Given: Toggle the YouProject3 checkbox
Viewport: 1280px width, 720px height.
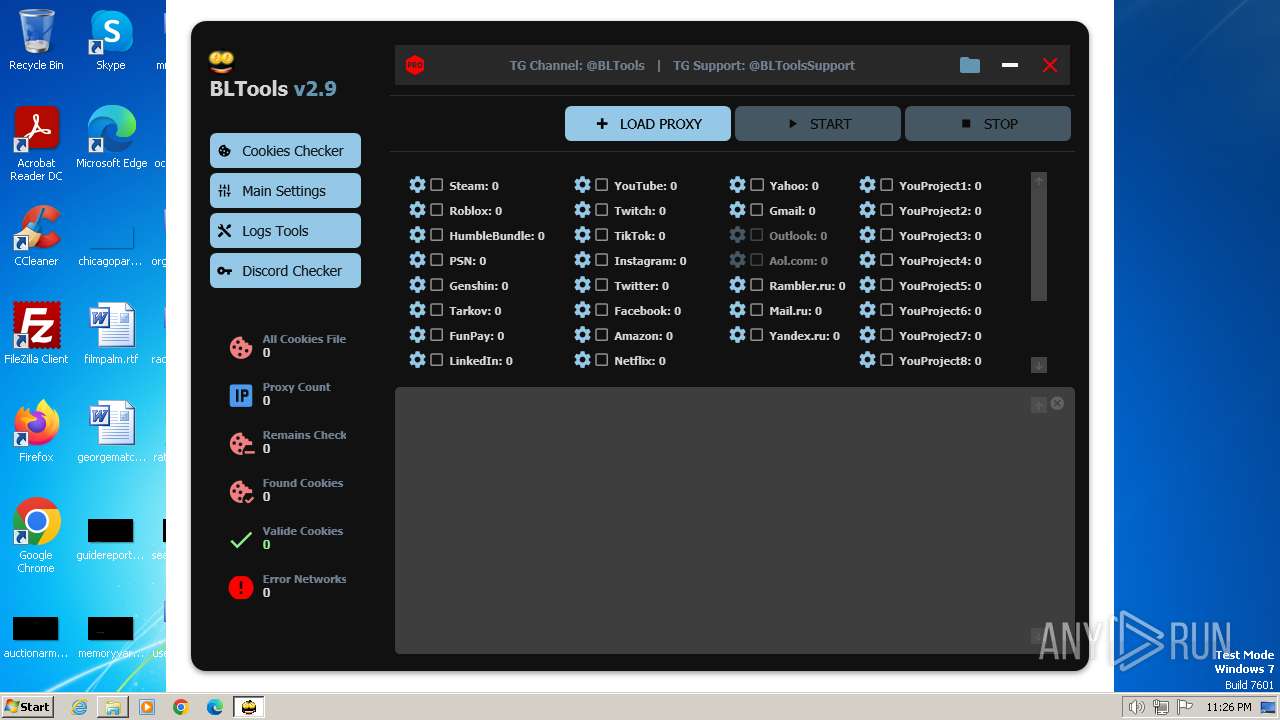Looking at the screenshot, I should click(x=887, y=235).
